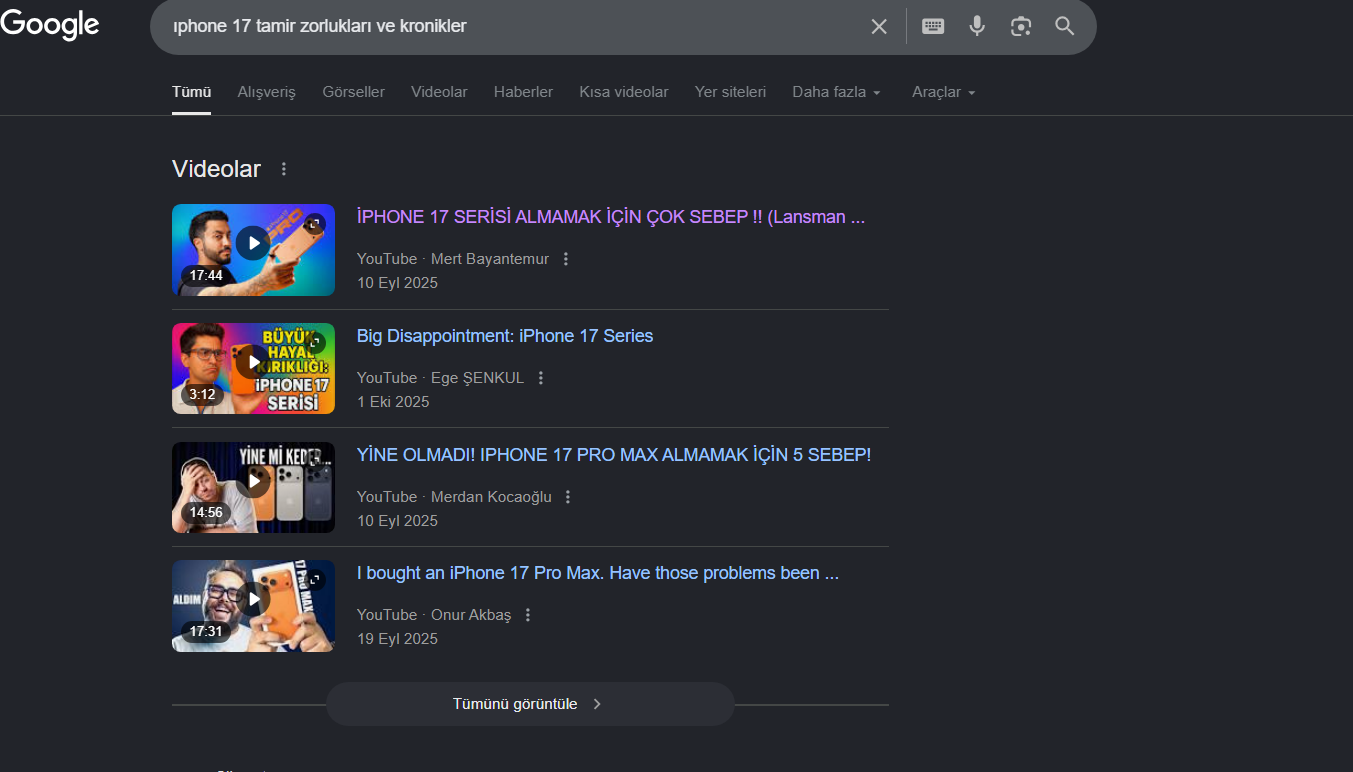
Task: Click the '1 Eki 2025' date text
Action: pos(393,402)
